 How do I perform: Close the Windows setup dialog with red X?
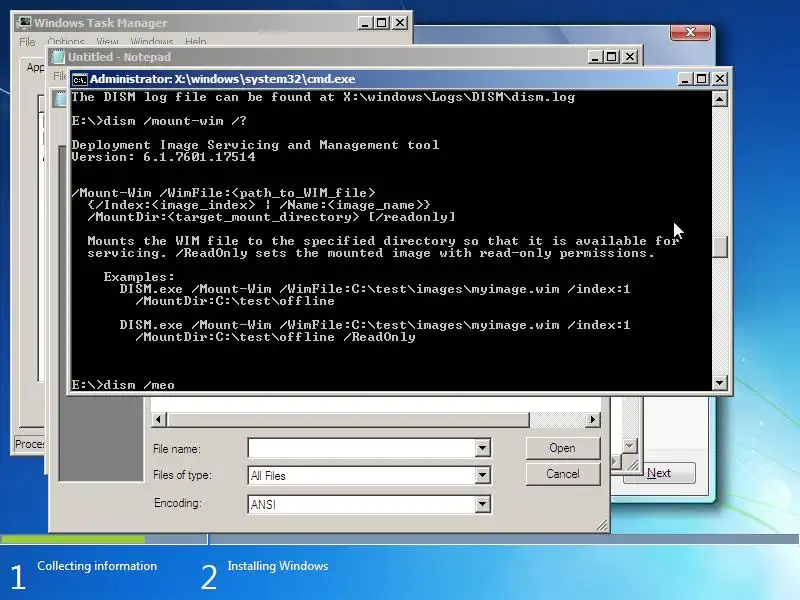(690, 32)
